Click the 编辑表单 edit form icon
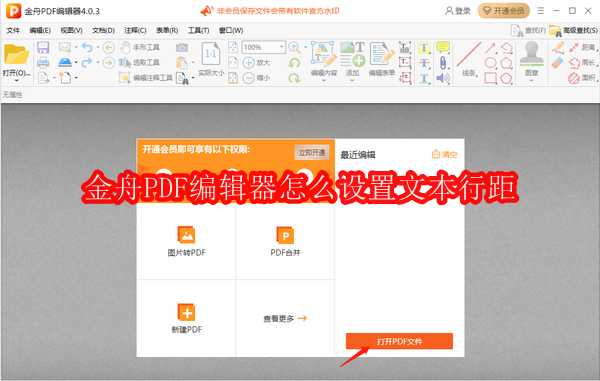The width and height of the screenshot is (600, 381). coord(382,59)
